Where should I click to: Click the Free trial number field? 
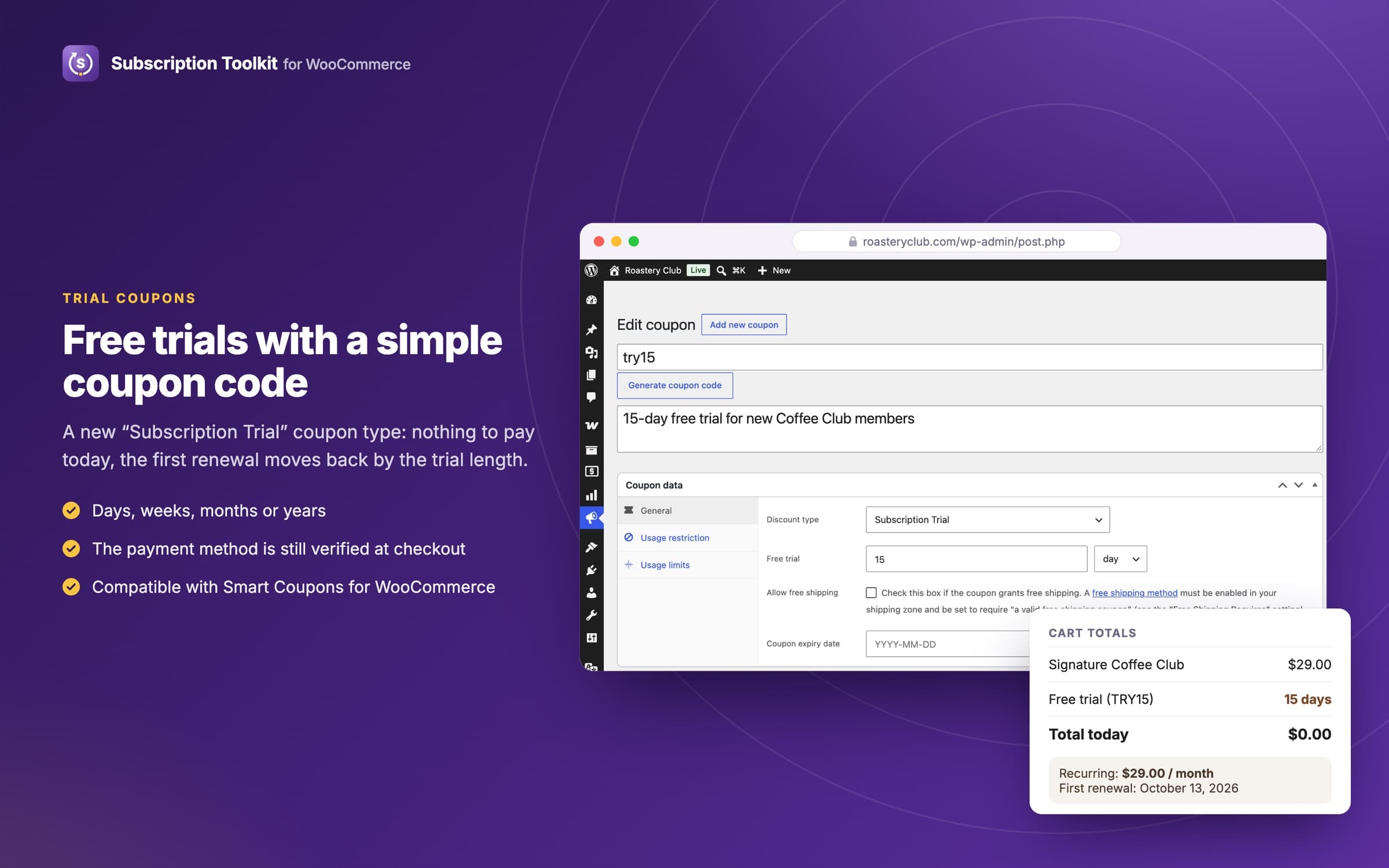pos(976,559)
